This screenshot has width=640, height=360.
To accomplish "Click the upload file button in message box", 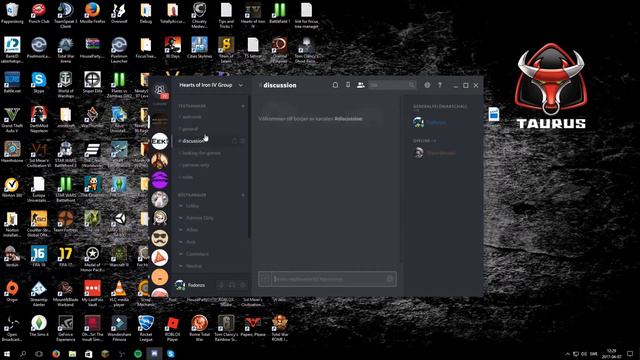I will click(265, 279).
